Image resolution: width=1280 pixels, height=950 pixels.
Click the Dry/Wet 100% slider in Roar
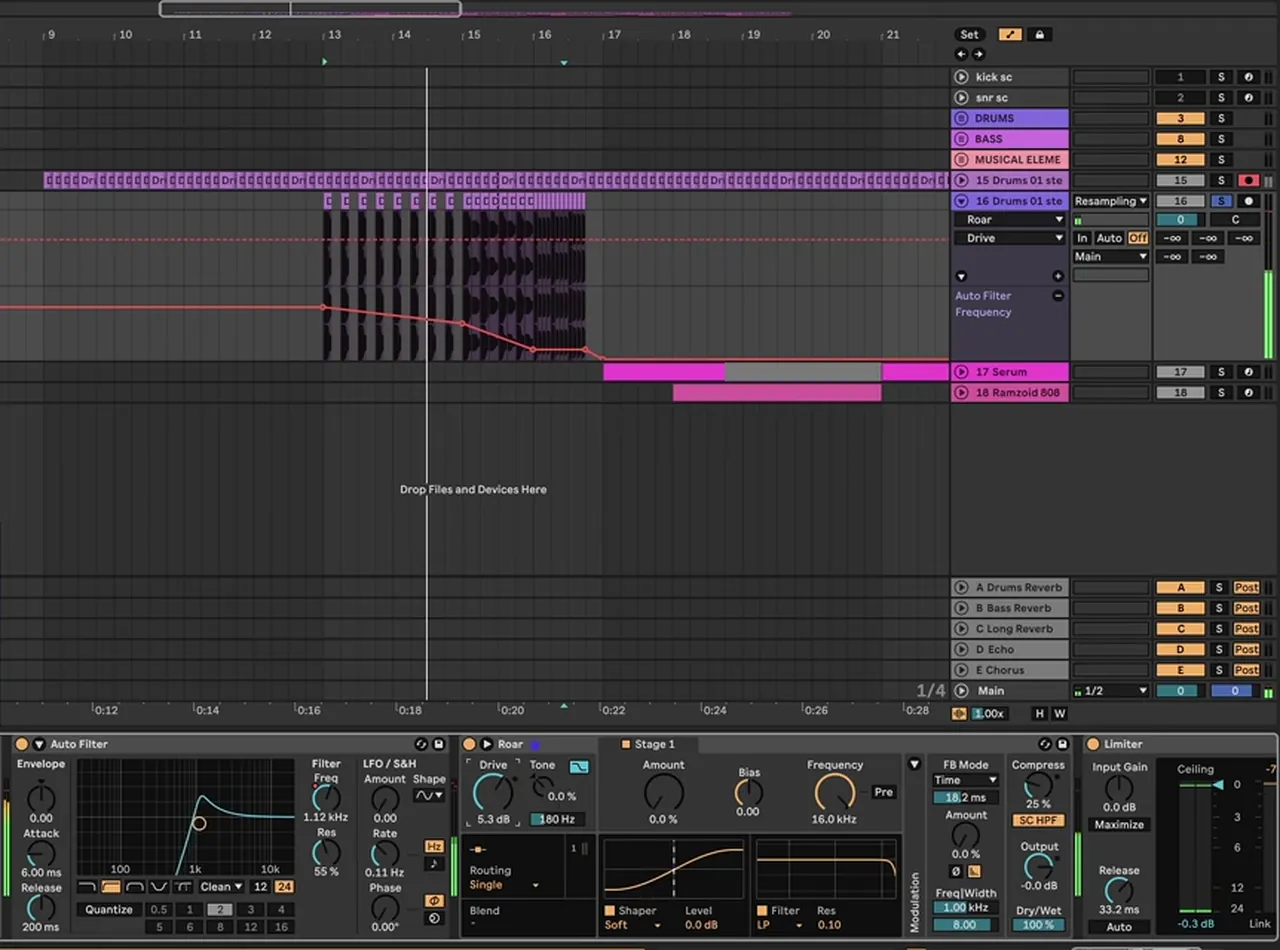pyautogui.click(x=1039, y=925)
